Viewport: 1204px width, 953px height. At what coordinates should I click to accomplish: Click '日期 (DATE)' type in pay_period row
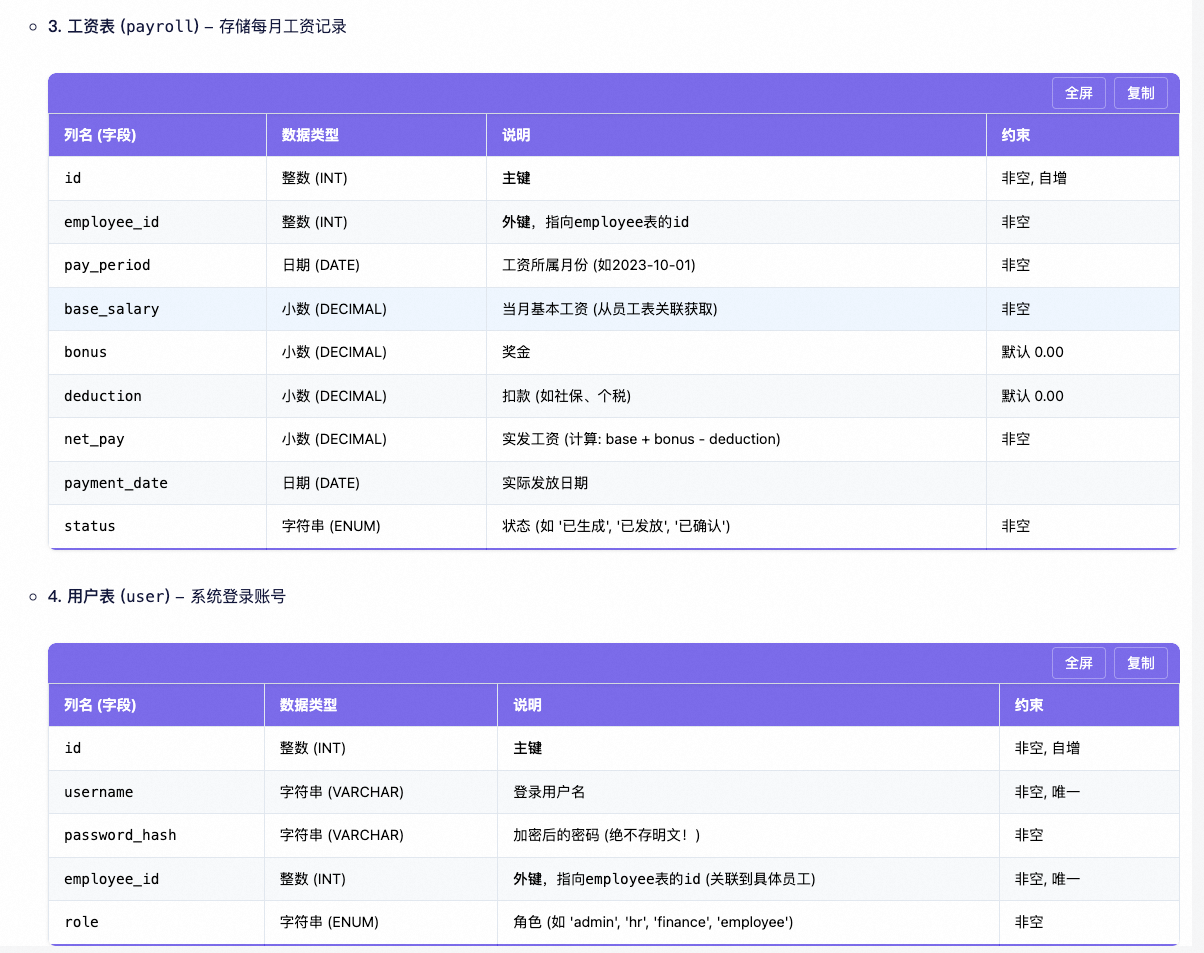point(321,265)
